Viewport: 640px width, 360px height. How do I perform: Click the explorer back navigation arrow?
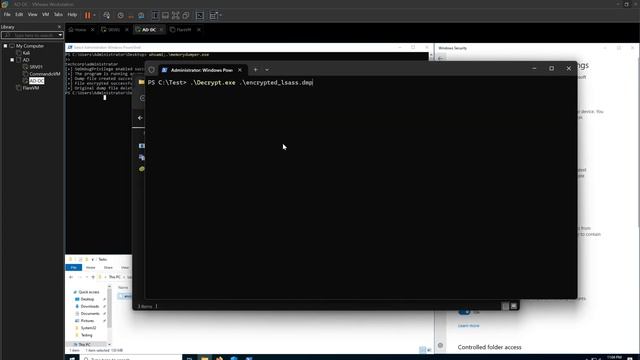tap(71, 277)
